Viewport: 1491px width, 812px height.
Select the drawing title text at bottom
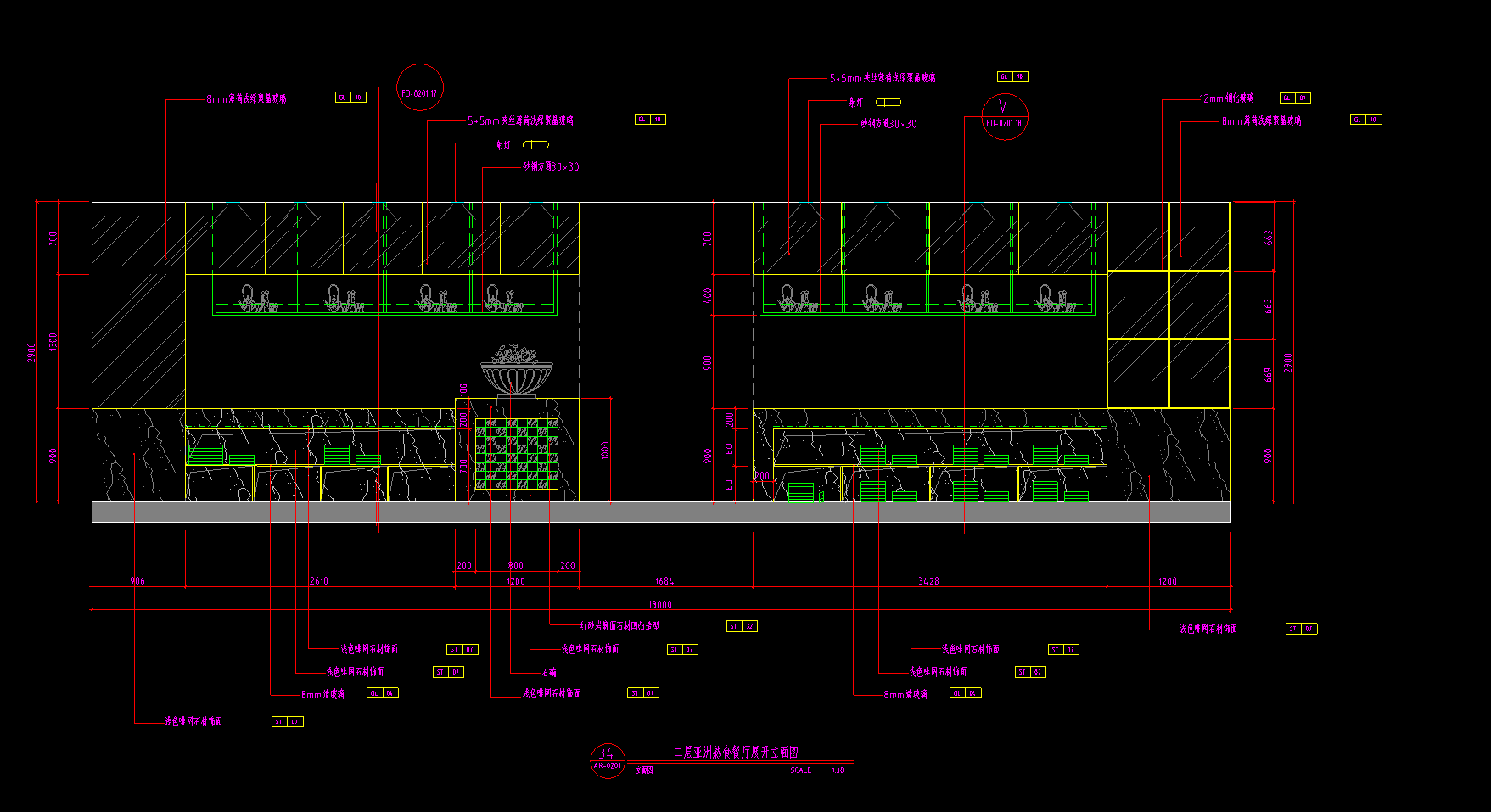click(736, 753)
